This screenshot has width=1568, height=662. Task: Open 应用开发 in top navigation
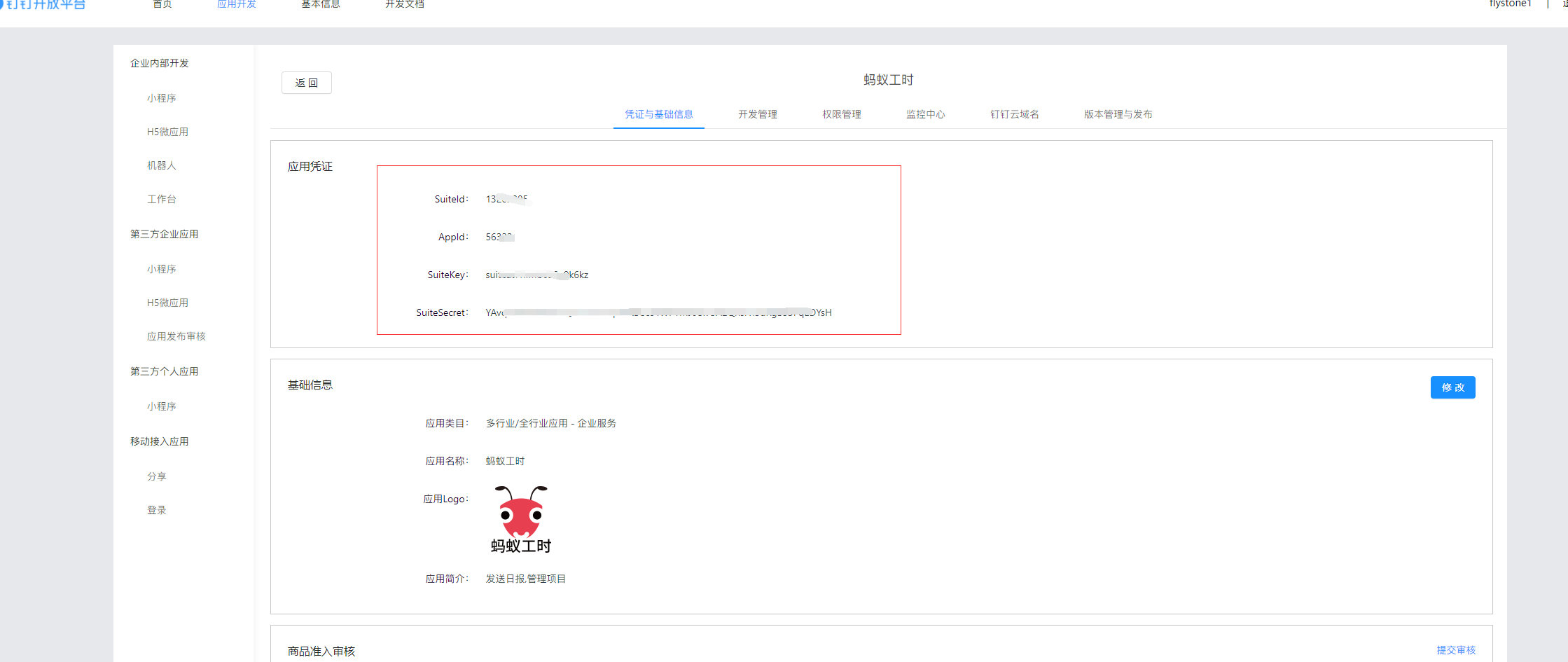(x=237, y=4)
